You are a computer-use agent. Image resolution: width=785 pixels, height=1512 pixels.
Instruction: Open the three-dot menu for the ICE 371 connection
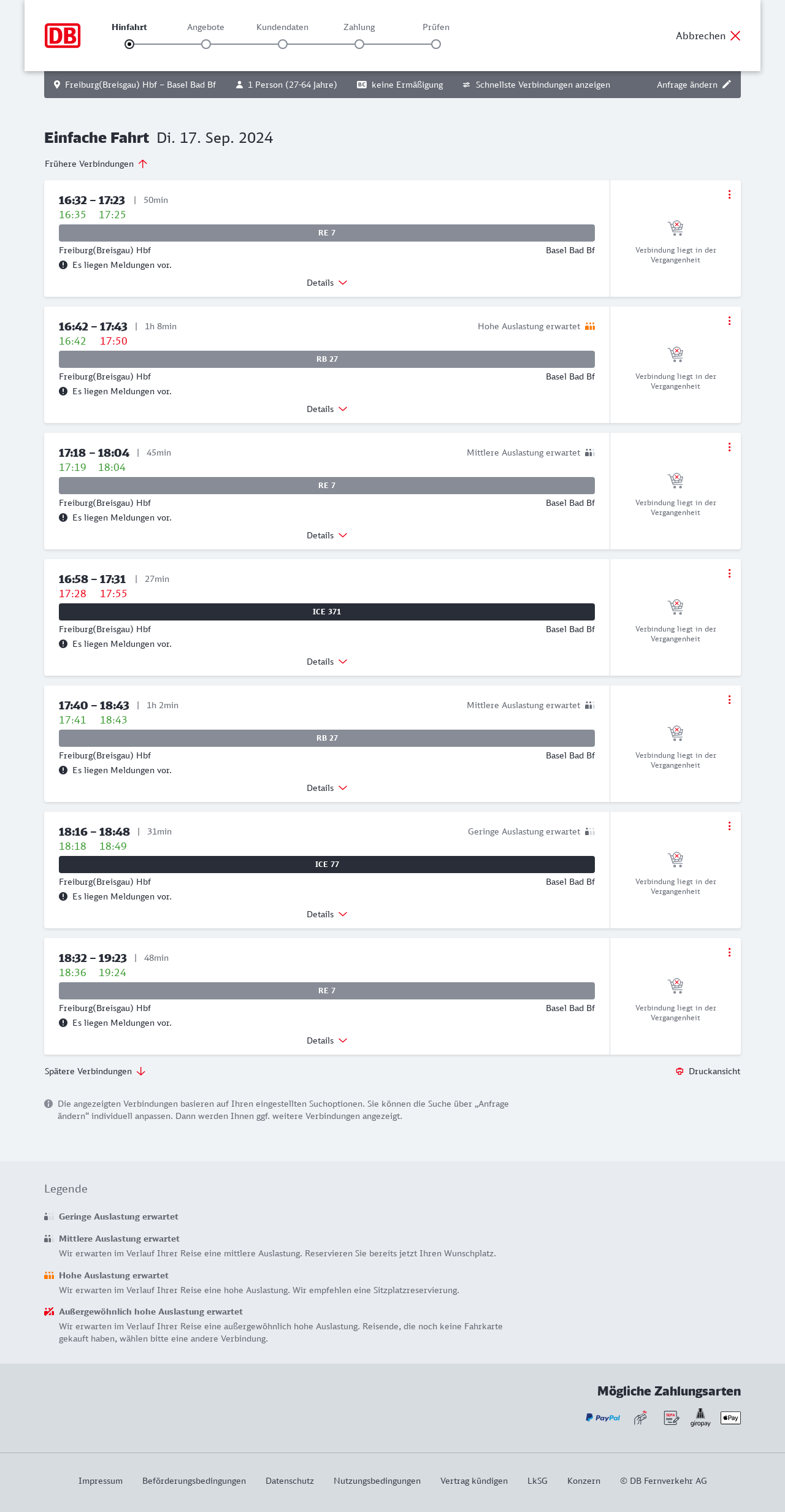(729, 573)
